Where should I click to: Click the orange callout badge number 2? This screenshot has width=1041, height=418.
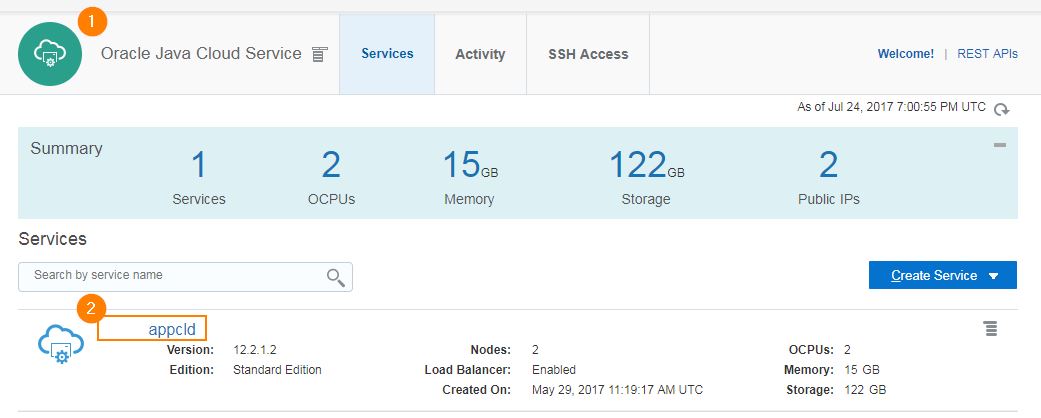92,309
